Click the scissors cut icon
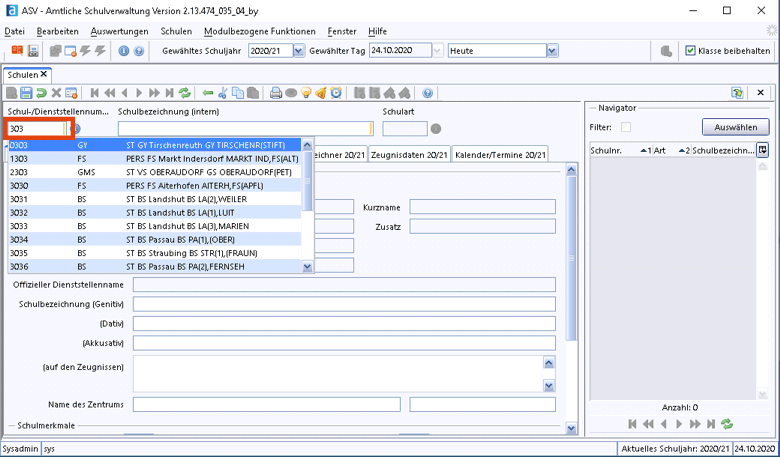Screen dimensions: 780x457 click(x=223, y=93)
